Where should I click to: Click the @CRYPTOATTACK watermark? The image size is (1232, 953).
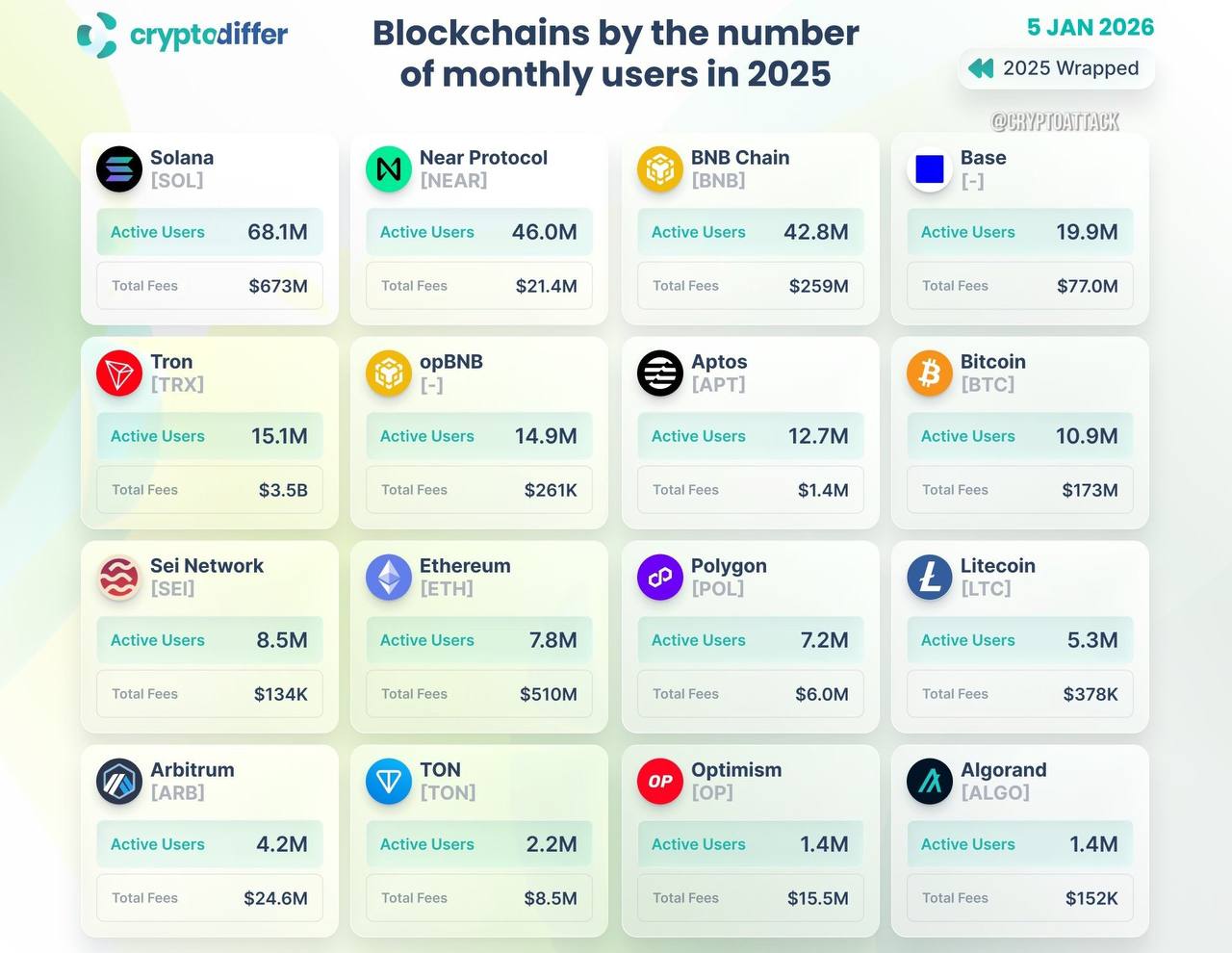click(x=1055, y=122)
